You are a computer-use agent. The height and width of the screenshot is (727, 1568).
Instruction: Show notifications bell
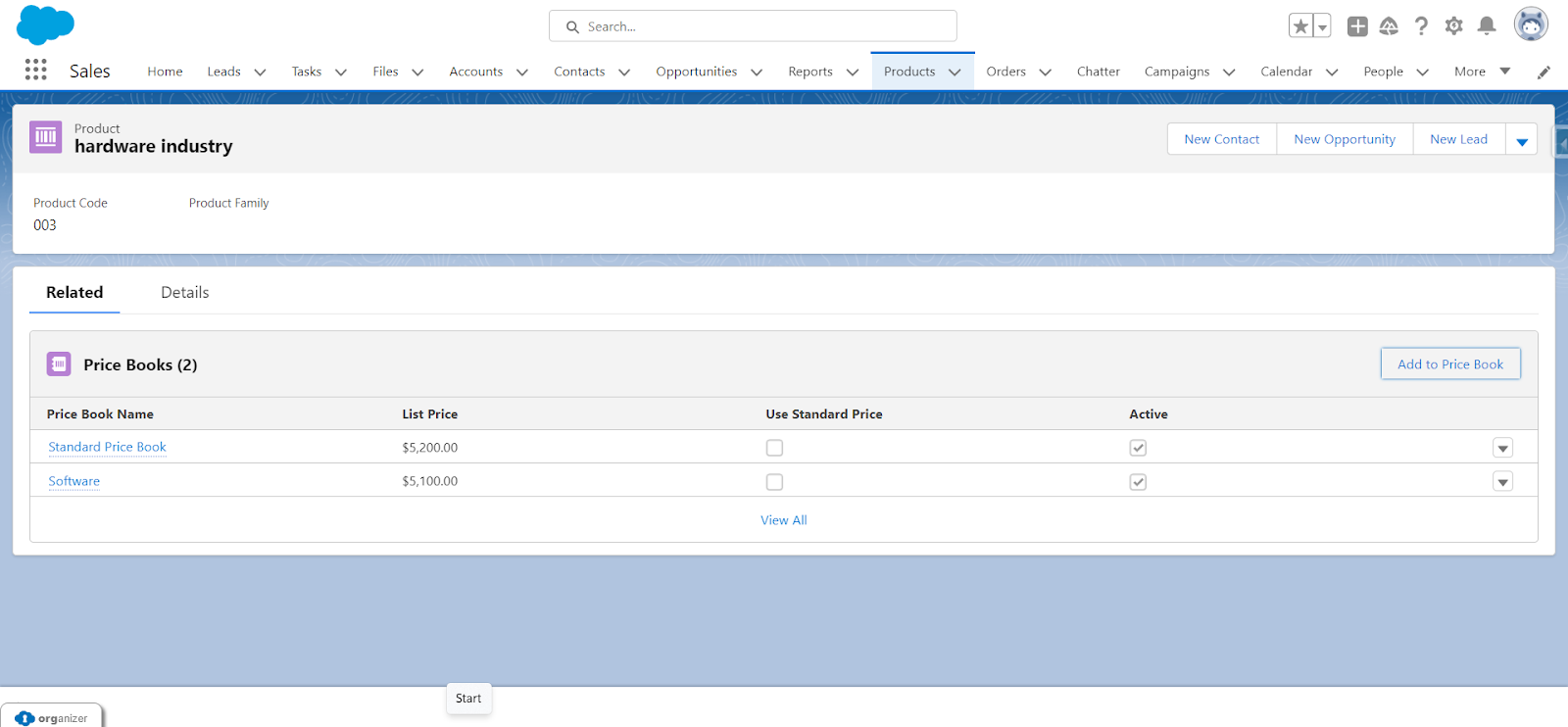1487,26
